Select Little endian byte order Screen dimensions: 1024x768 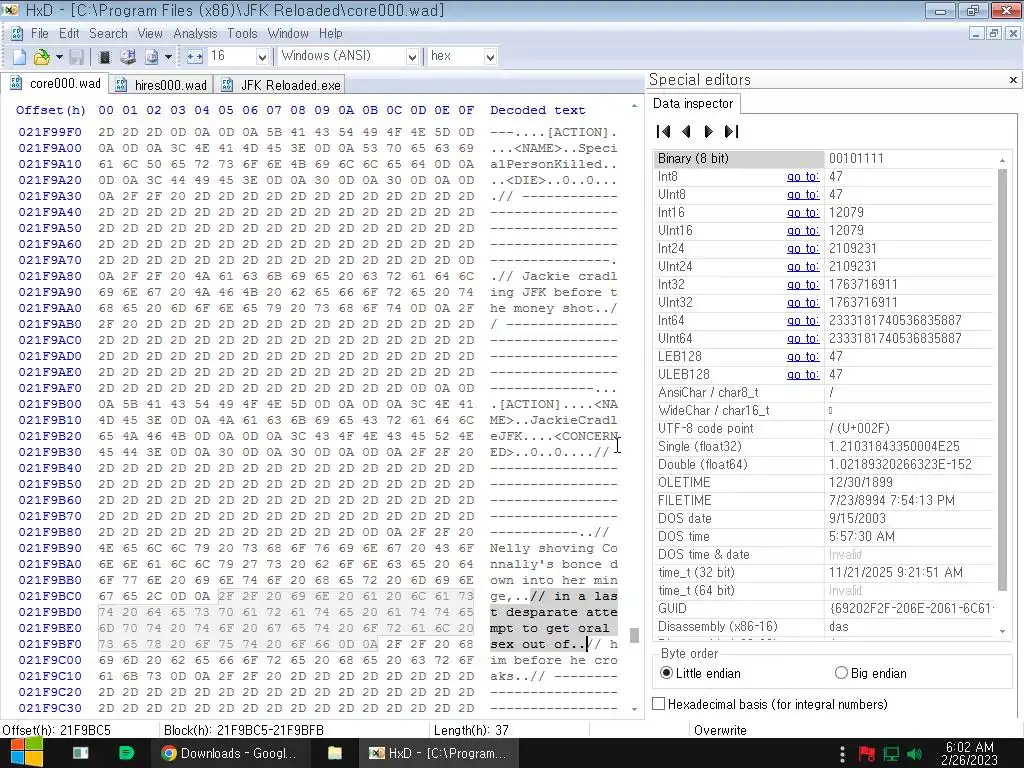(700, 673)
